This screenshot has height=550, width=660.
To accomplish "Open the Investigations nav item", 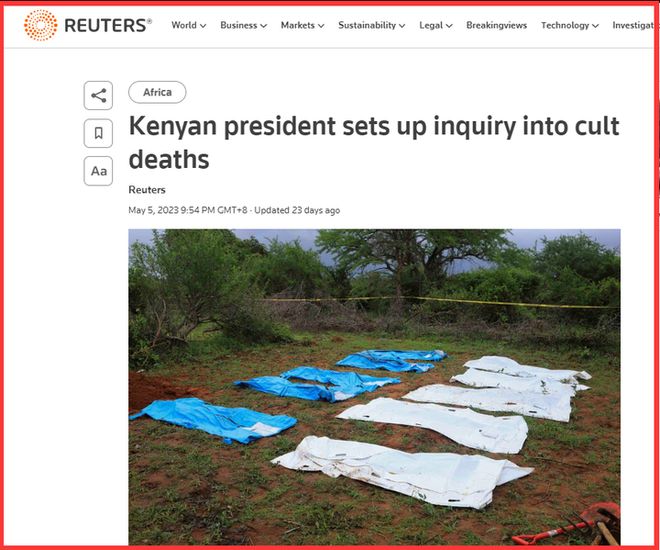I will click(633, 25).
